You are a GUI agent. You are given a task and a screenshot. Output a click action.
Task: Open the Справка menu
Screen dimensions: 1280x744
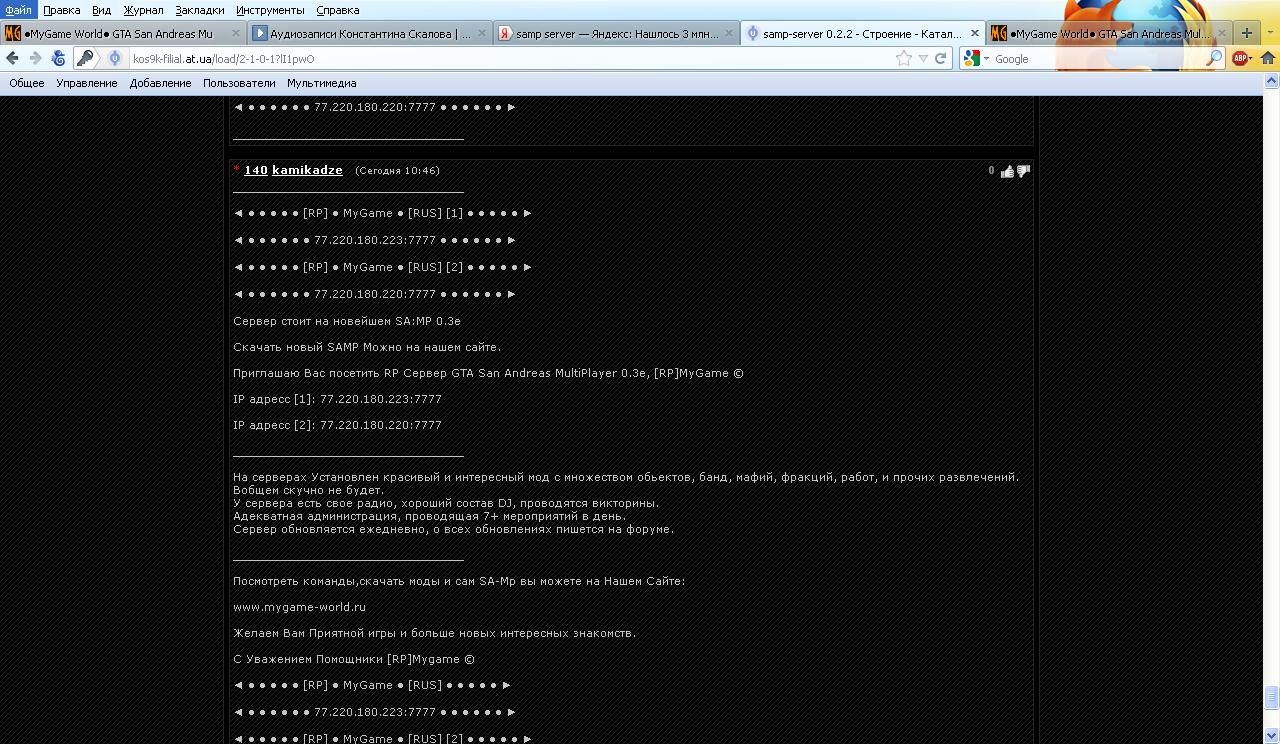coord(337,10)
